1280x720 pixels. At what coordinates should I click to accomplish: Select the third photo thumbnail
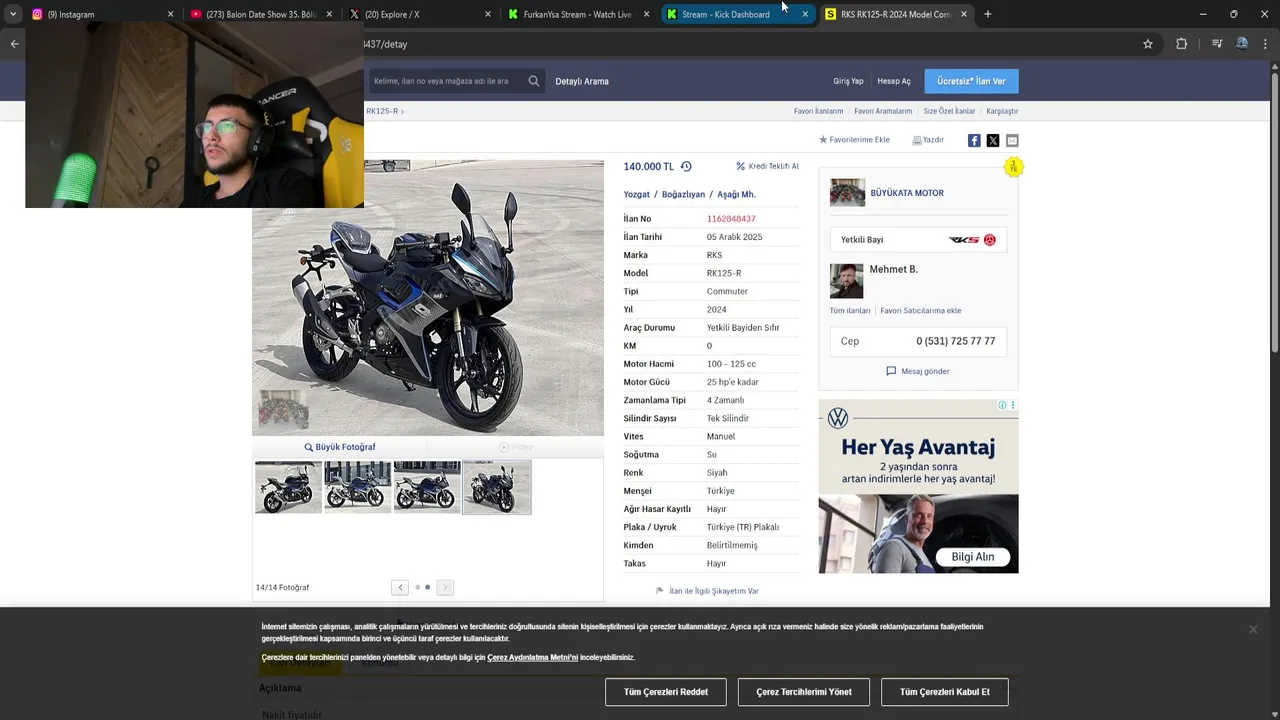tap(427, 487)
